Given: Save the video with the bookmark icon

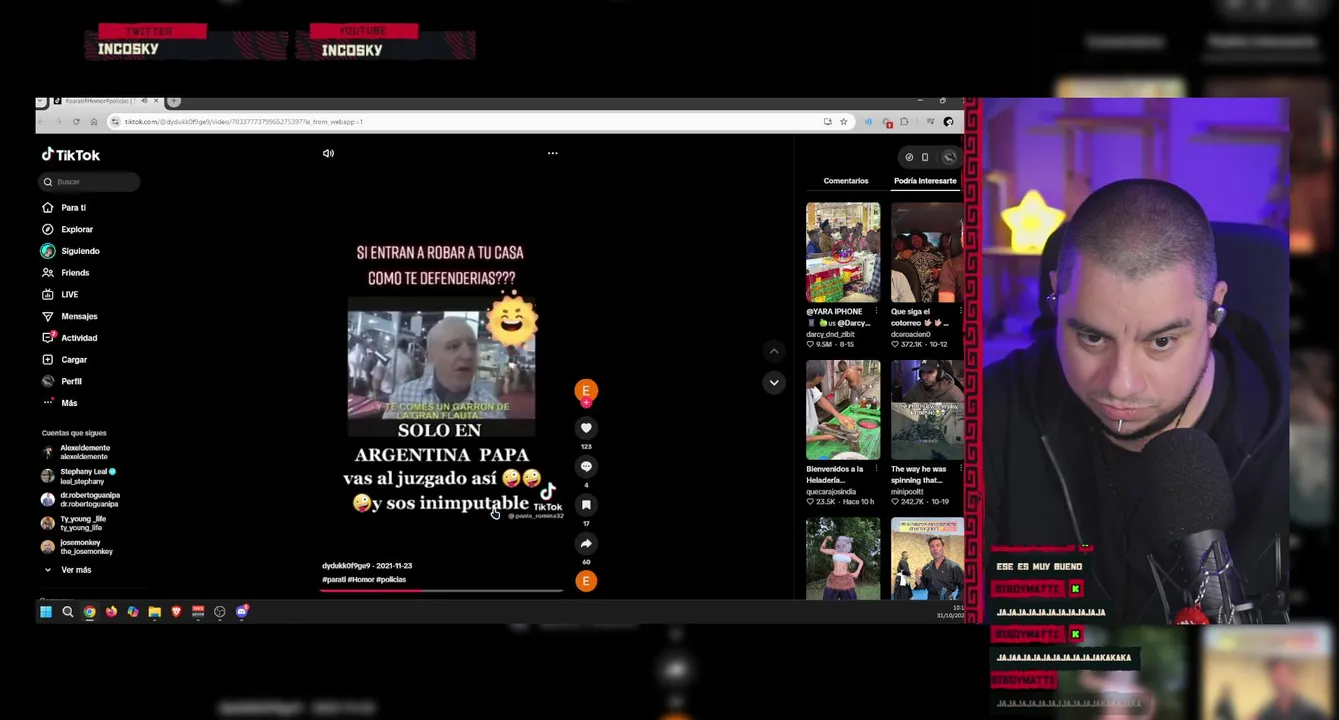Looking at the screenshot, I should click(586, 505).
